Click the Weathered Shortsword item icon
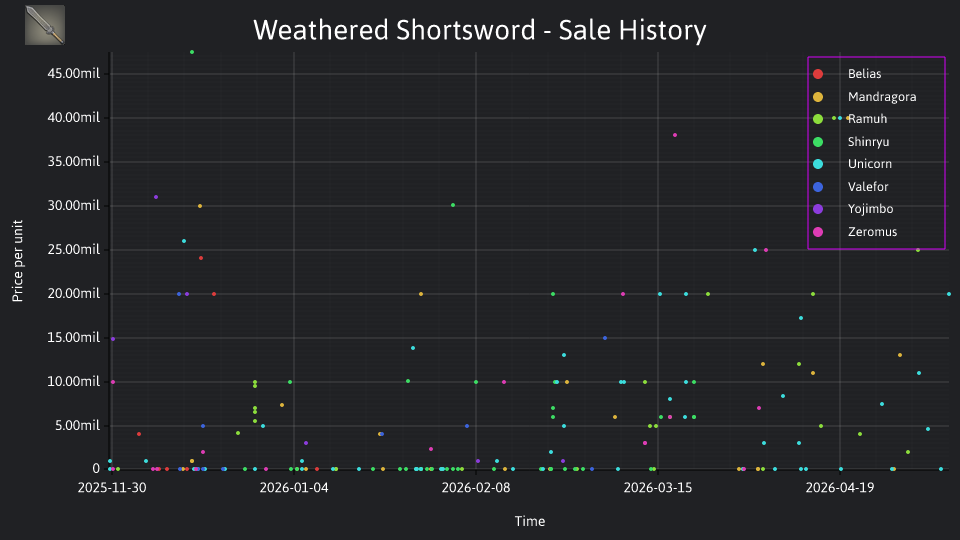Viewport: 960px width, 540px height. point(45,25)
